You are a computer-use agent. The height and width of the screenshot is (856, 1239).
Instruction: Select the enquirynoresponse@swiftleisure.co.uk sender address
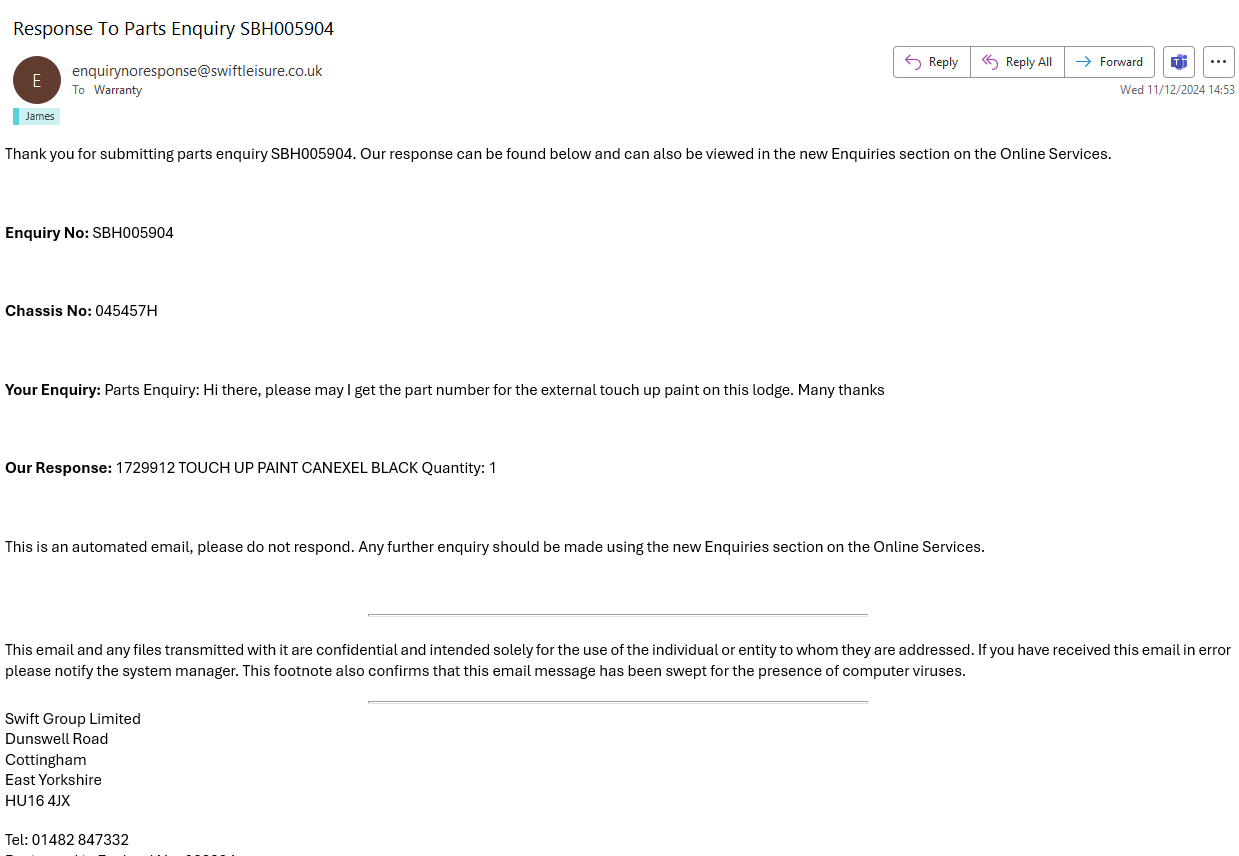(197, 71)
